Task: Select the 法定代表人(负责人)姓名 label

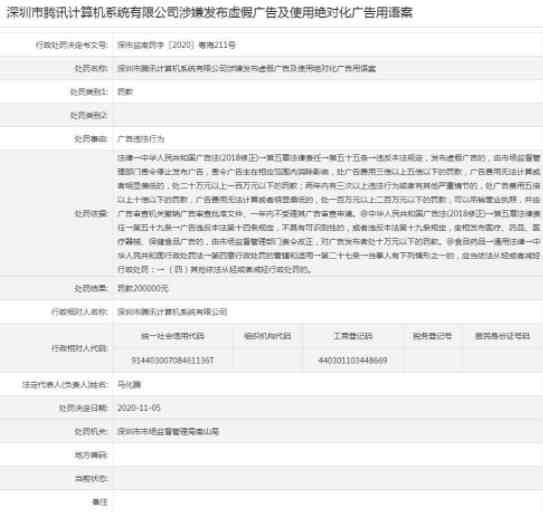Action: [x=65, y=385]
